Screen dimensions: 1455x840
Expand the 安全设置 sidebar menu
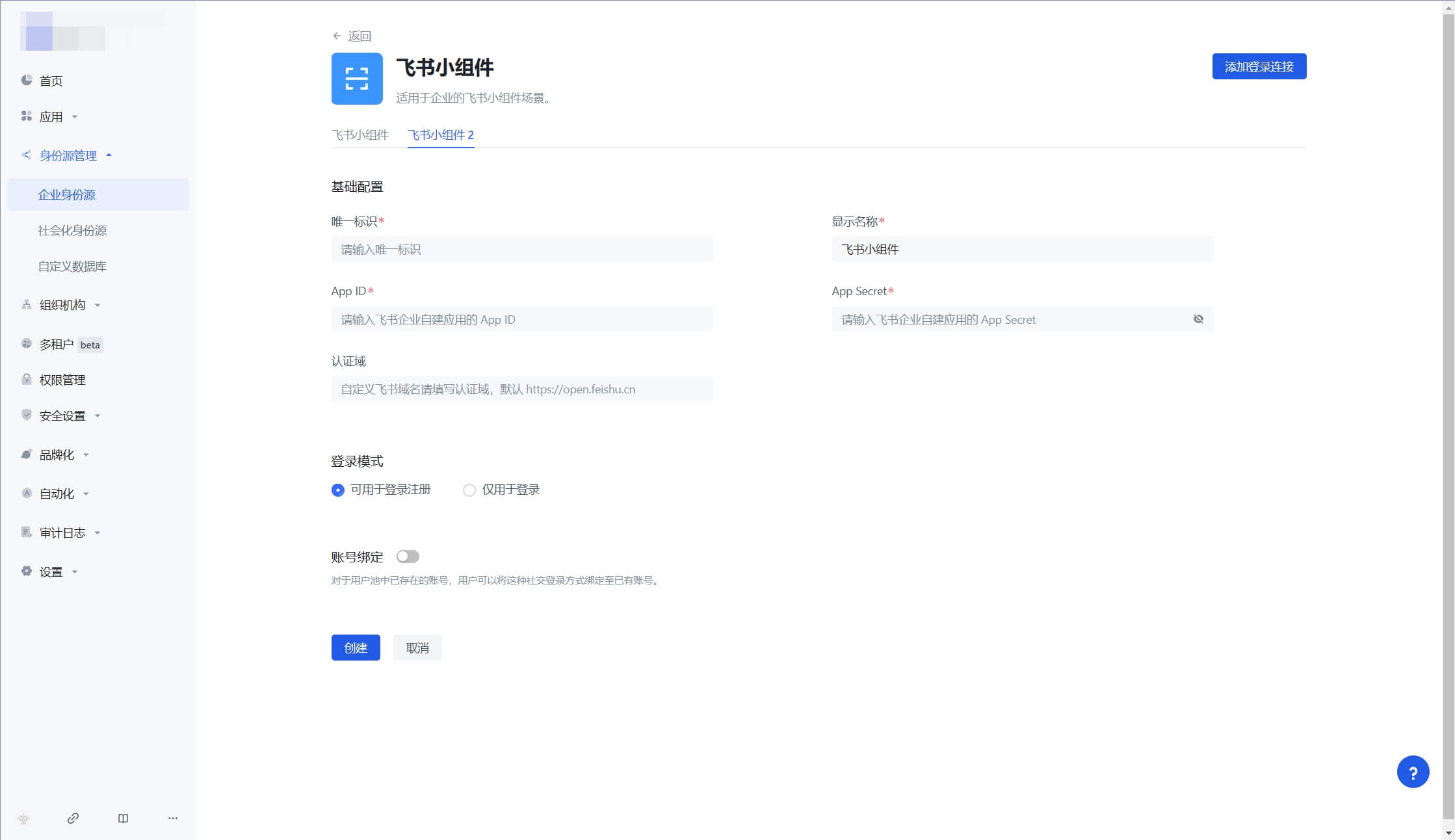tap(62, 415)
